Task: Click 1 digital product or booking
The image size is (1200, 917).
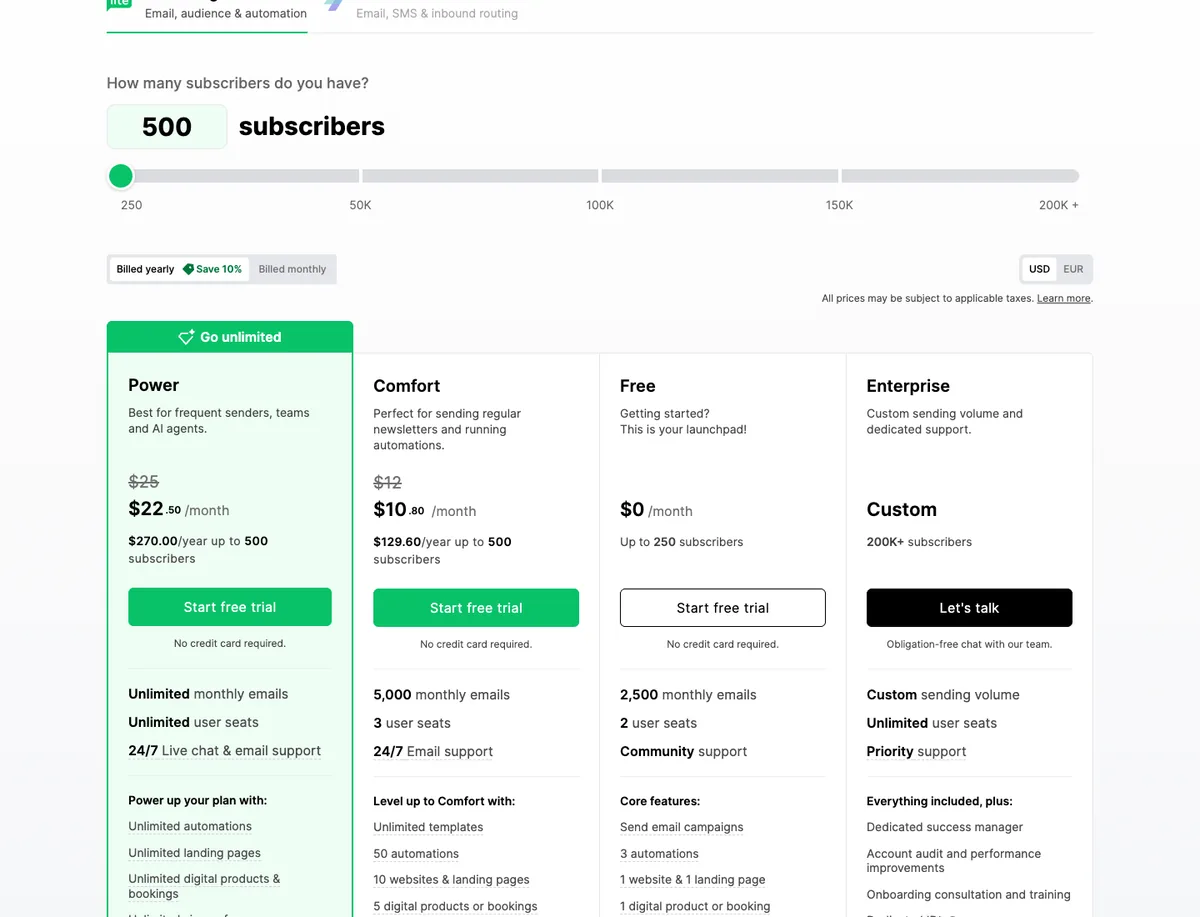Action: coord(695,907)
